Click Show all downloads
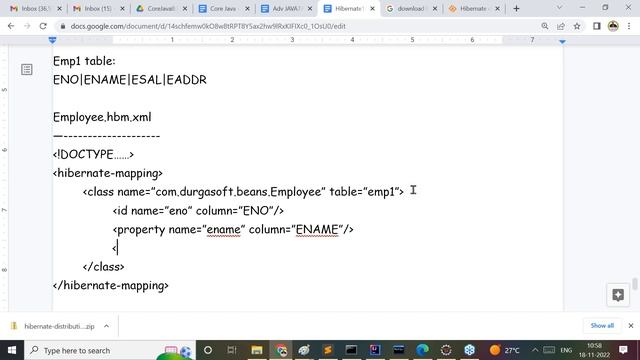The width and height of the screenshot is (640, 360). coord(602,326)
